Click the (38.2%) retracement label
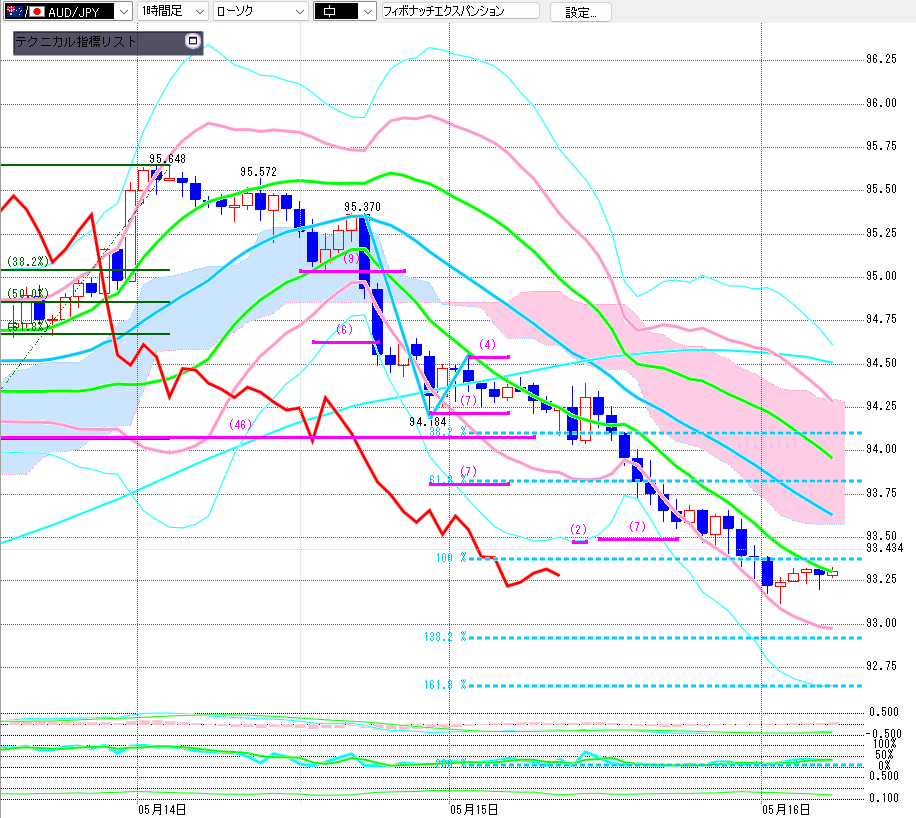This screenshot has width=916, height=818. click(28, 262)
